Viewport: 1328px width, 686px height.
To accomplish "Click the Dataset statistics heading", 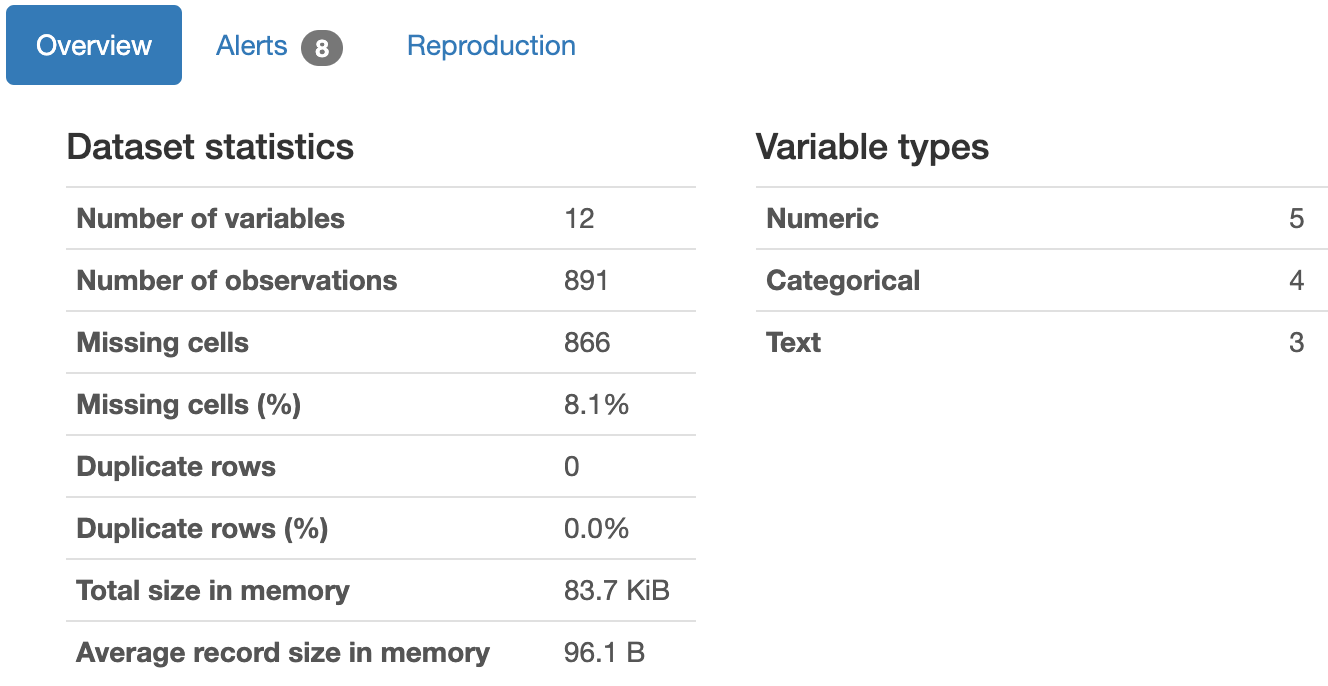I will [x=210, y=147].
